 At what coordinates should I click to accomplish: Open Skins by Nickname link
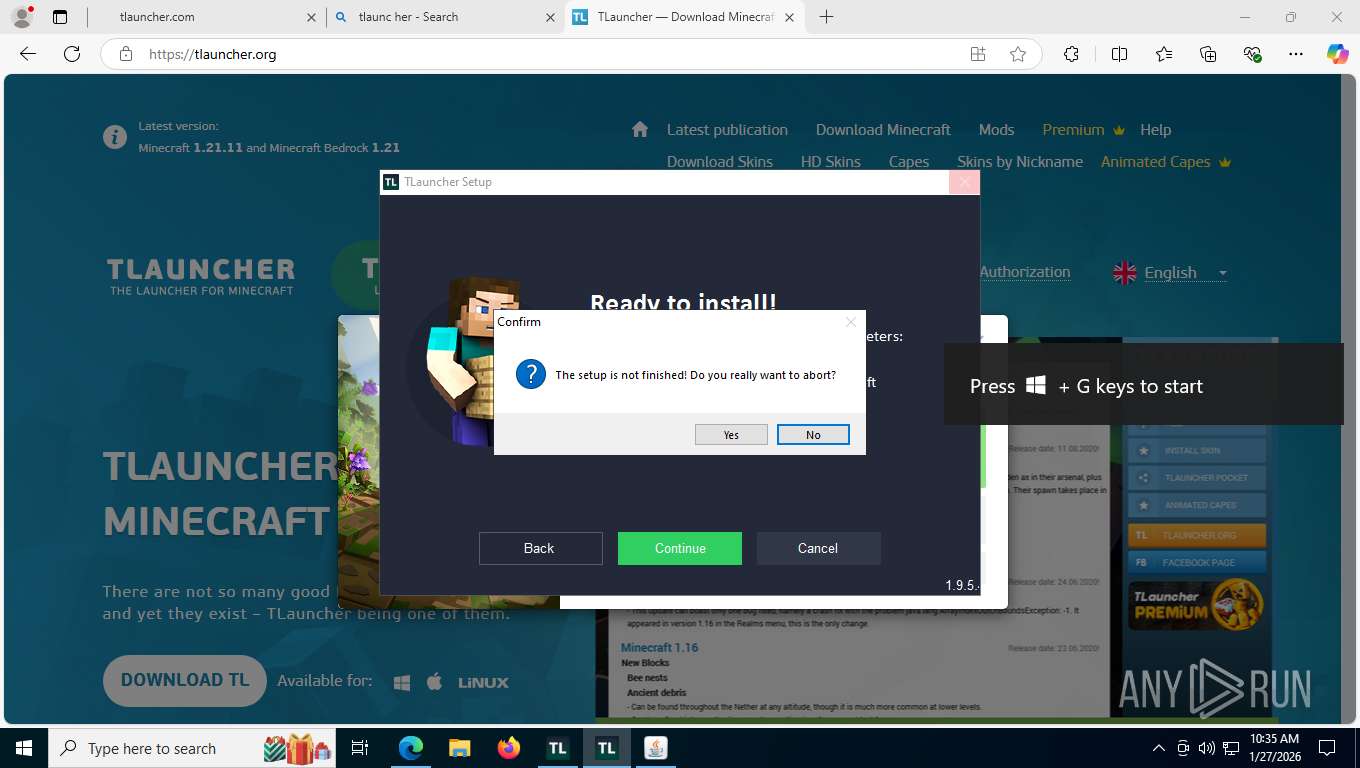coord(1020,162)
